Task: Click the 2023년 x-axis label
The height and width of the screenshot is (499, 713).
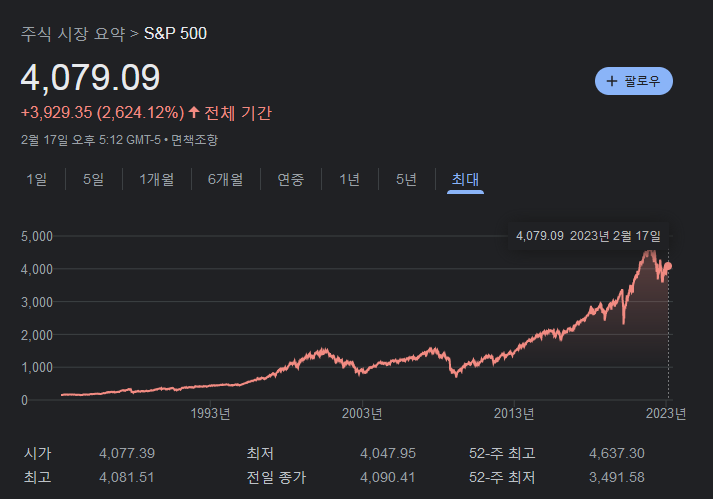Action: click(x=666, y=413)
